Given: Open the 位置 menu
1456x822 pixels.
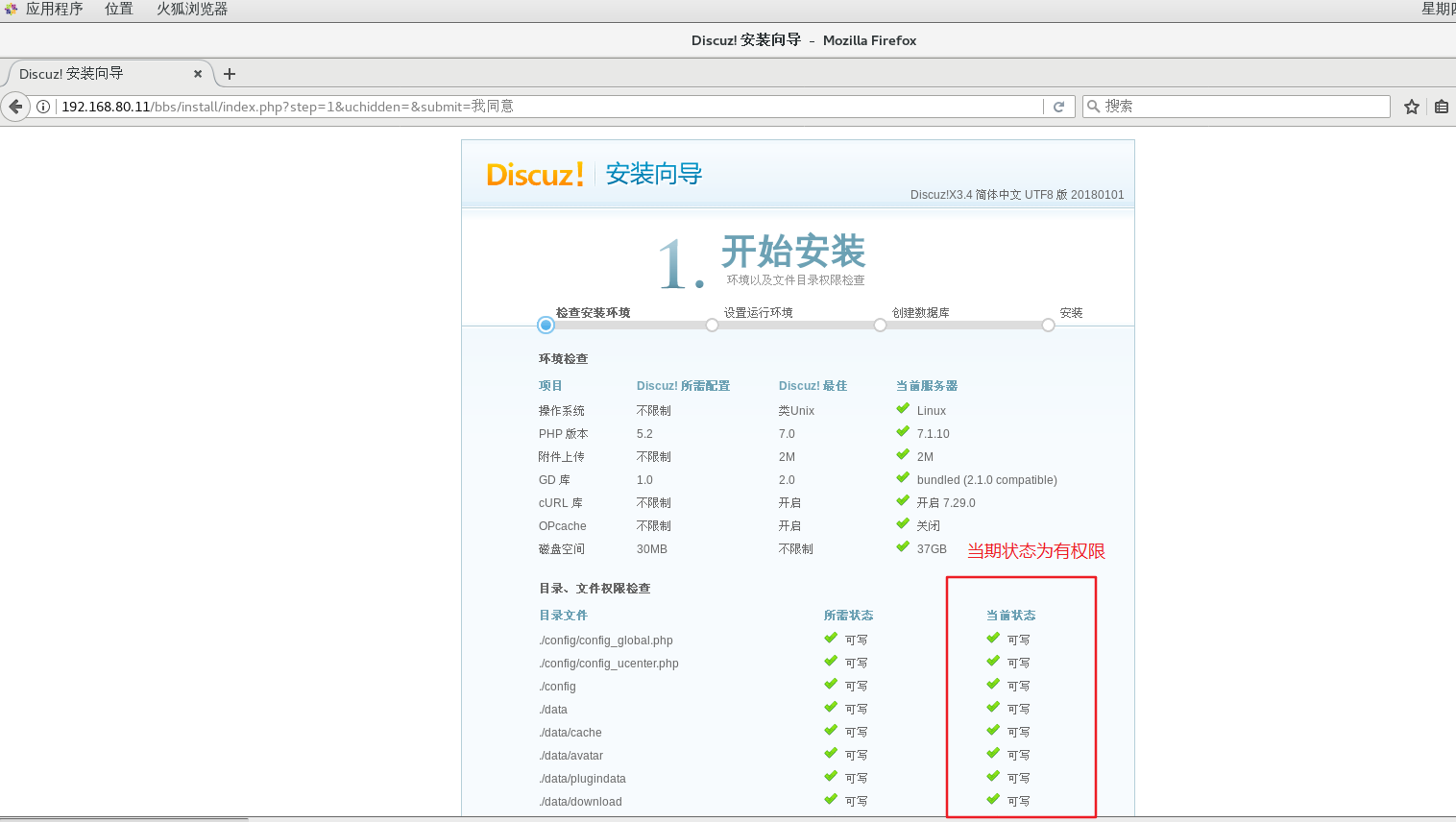Looking at the screenshot, I should pos(119,9).
